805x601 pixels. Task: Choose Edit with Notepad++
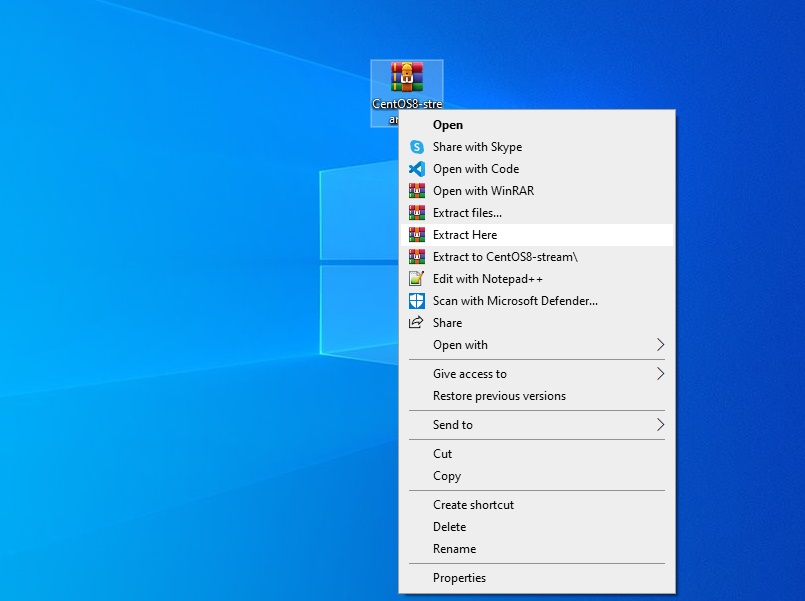pos(536,279)
